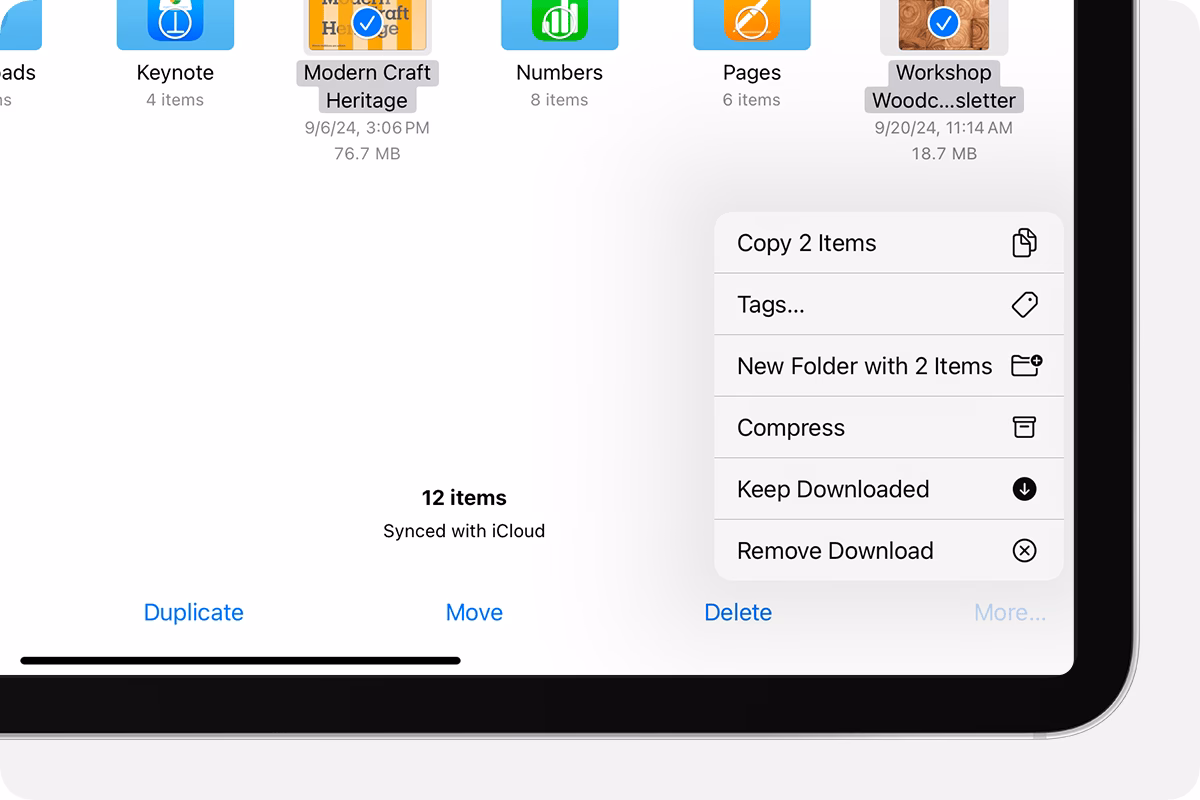1200x800 pixels.
Task: Click the new folder plus icon
Action: point(1026,365)
